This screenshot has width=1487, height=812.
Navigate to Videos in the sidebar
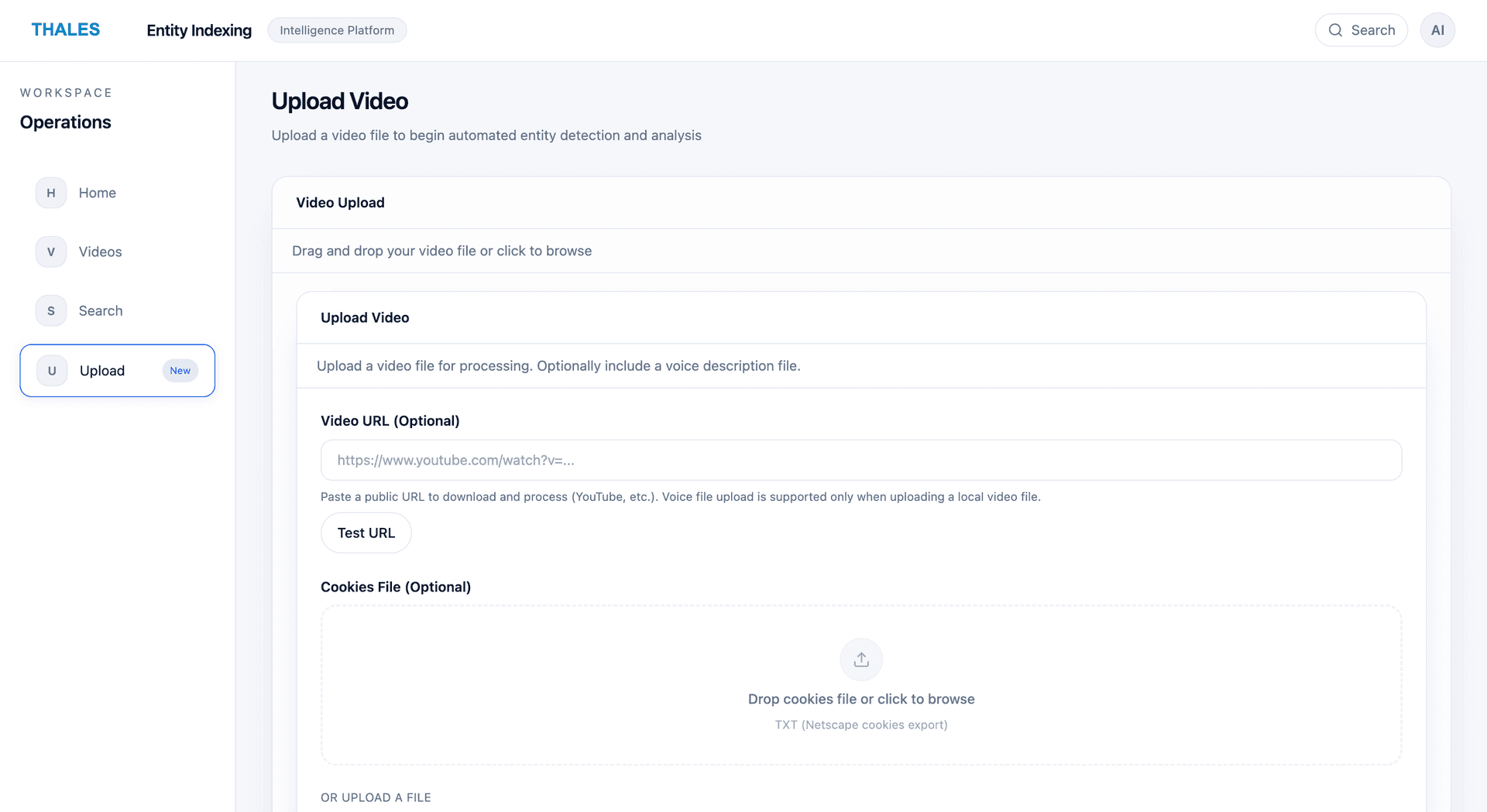click(100, 252)
